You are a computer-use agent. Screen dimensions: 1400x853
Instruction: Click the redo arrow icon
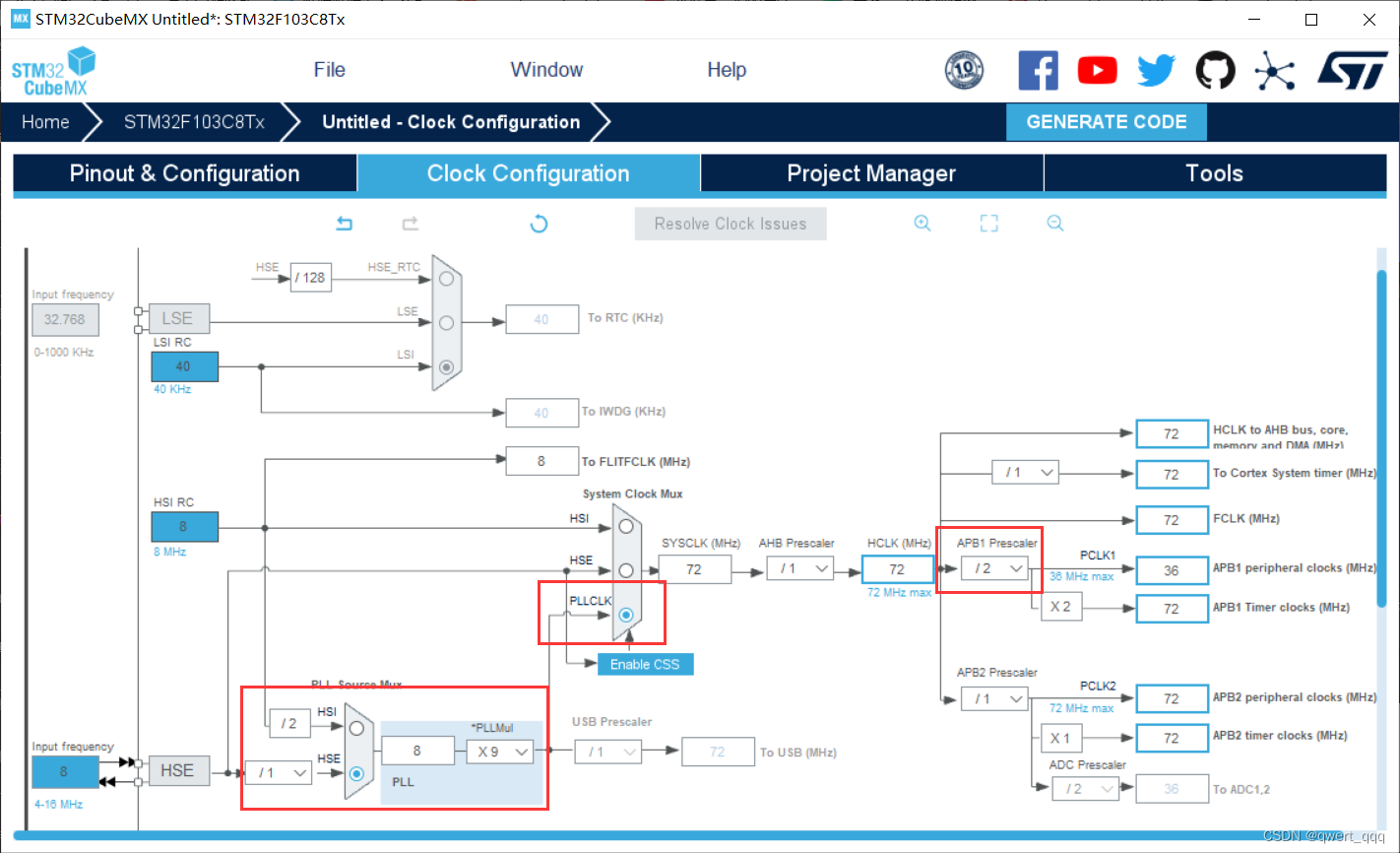pyautogui.click(x=411, y=224)
